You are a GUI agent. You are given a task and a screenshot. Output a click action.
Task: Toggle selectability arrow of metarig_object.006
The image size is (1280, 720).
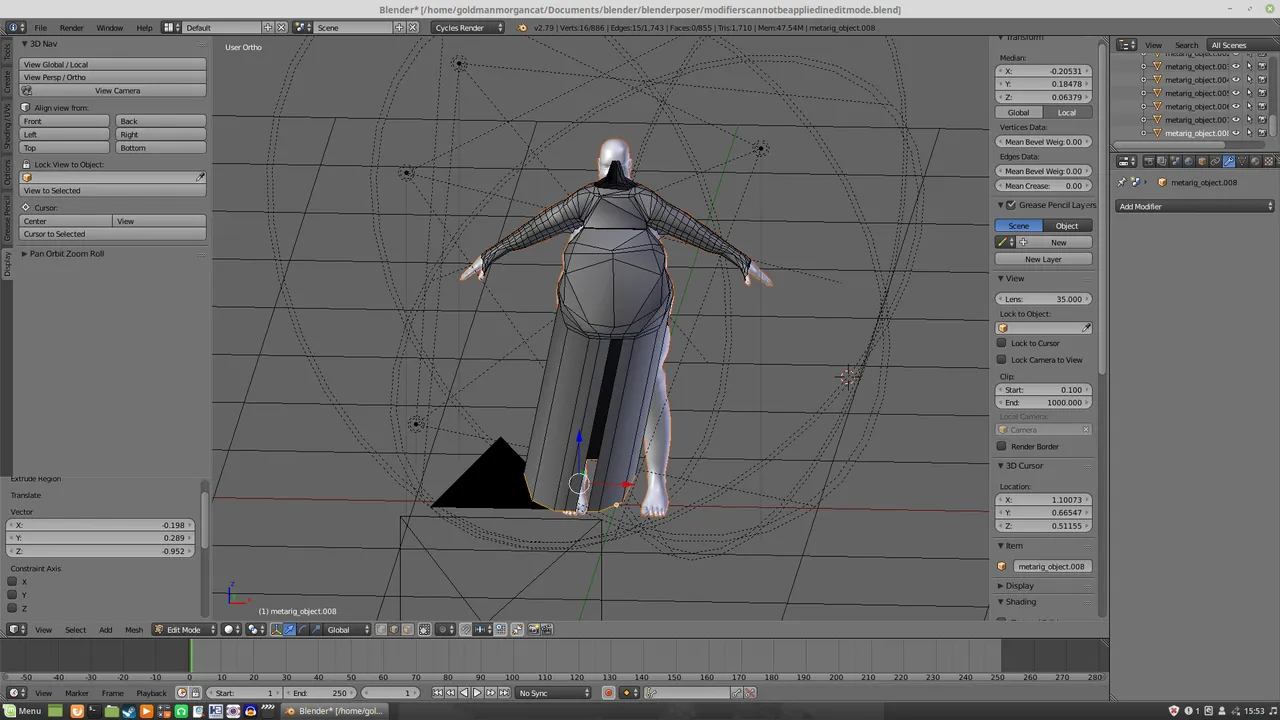1249,106
